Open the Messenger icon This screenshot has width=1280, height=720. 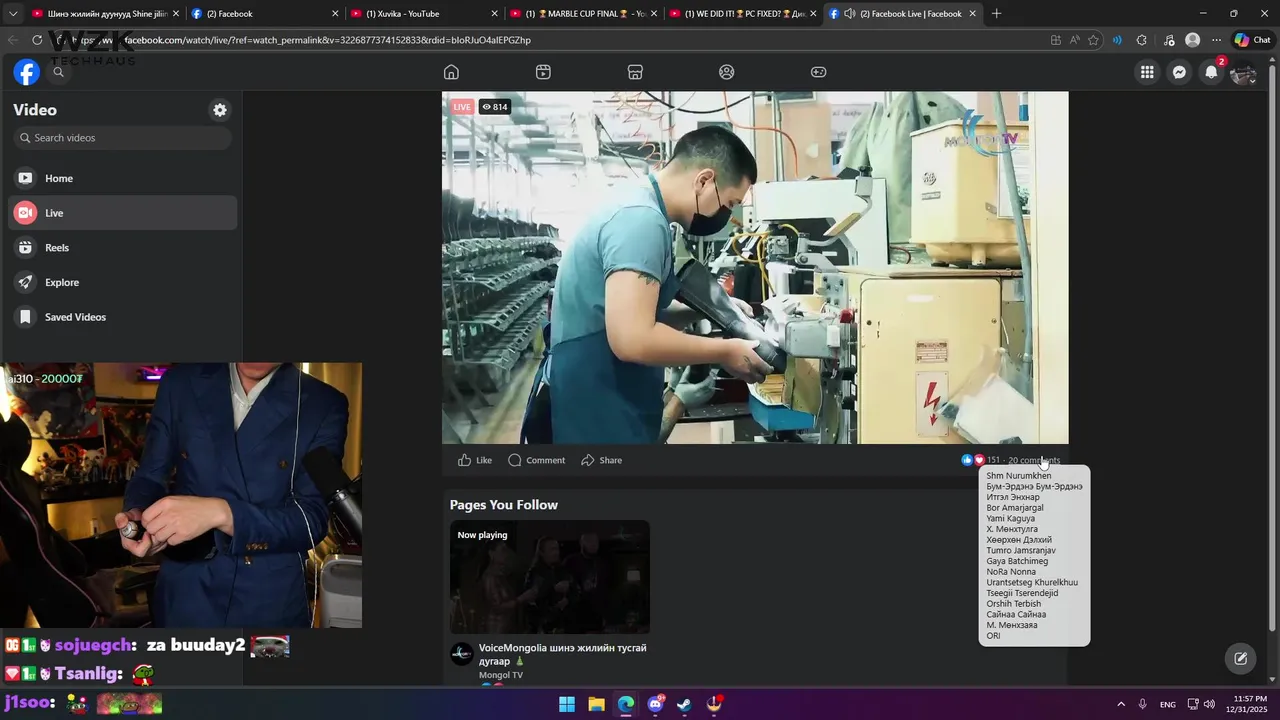(1179, 72)
